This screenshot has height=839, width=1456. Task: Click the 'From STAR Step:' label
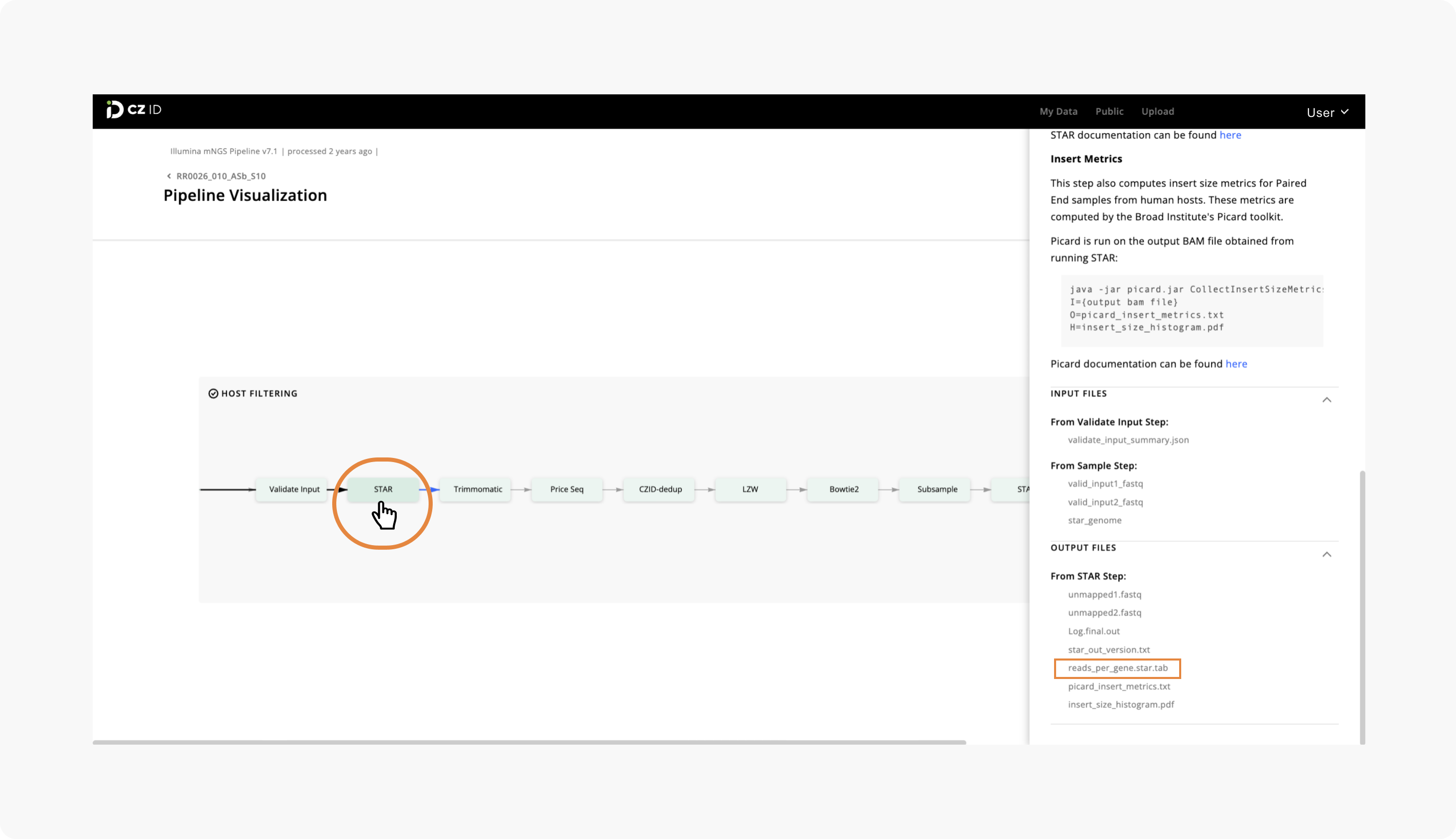pyautogui.click(x=1087, y=576)
